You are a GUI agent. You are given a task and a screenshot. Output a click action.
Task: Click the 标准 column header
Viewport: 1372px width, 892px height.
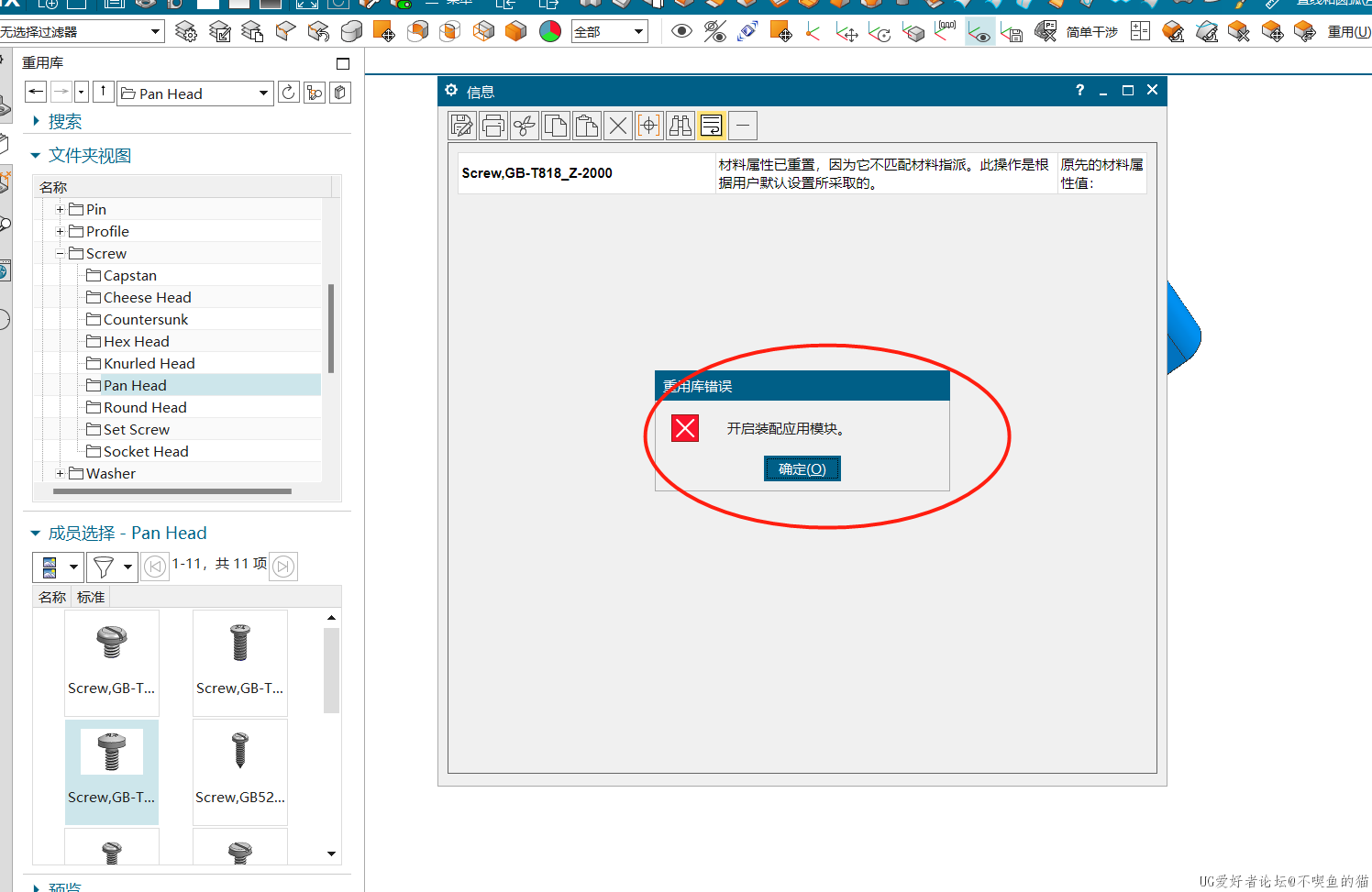(91, 597)
